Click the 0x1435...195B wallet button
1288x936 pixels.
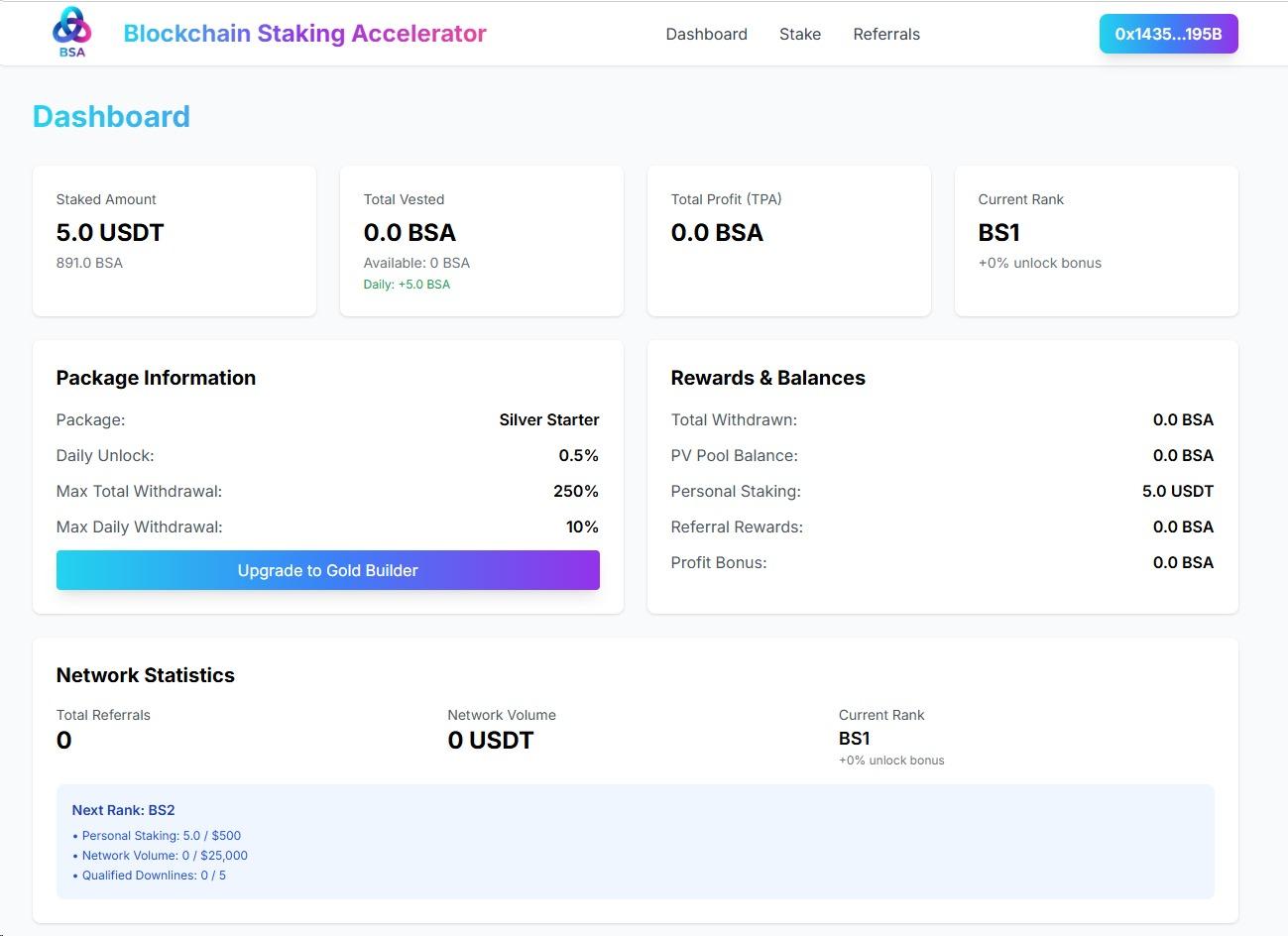pyautogui.click(x=1167, y=34)
